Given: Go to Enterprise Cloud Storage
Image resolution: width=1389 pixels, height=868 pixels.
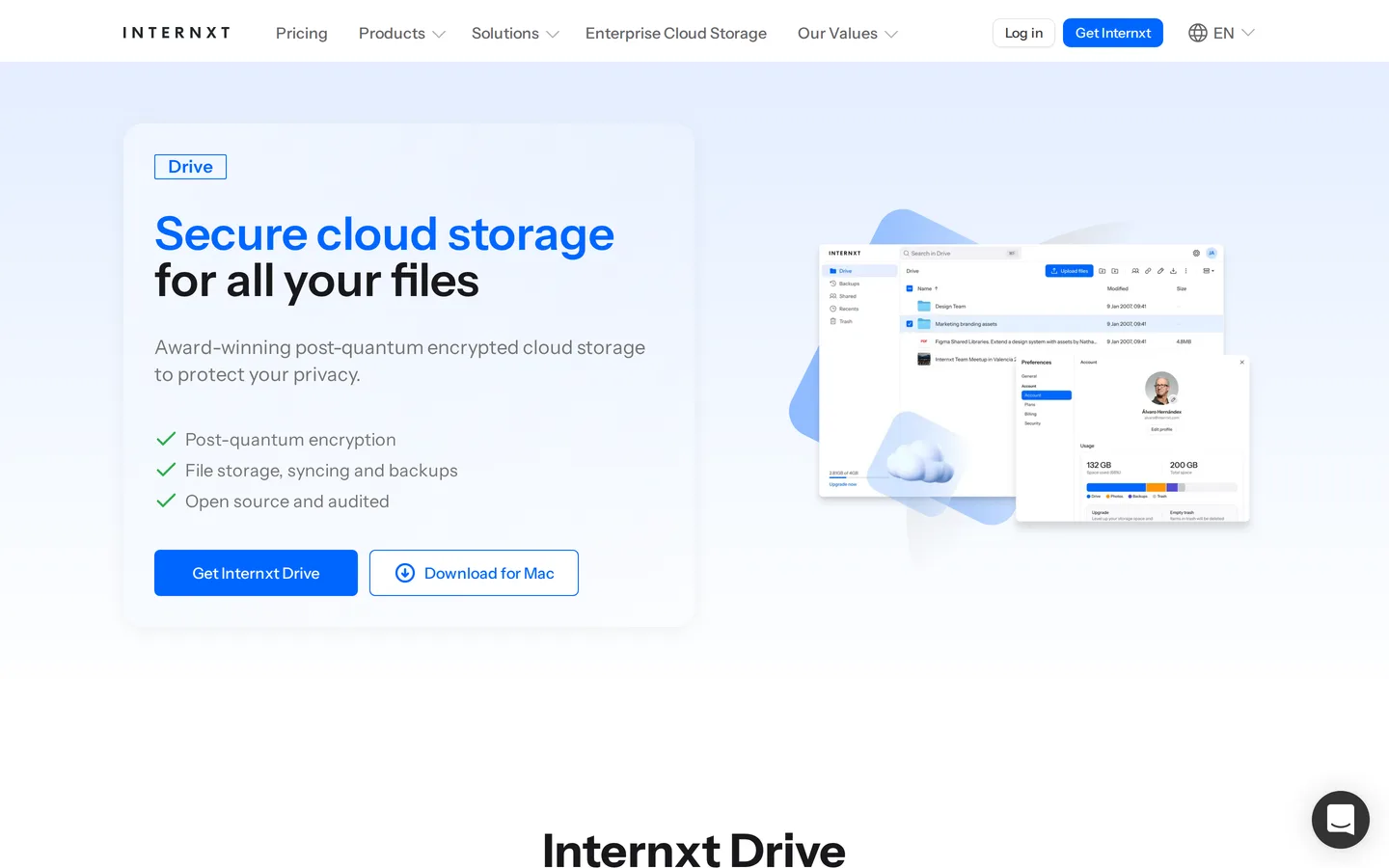Looking at the screenshot, I should pyautogui.click(x=676, y=33).
